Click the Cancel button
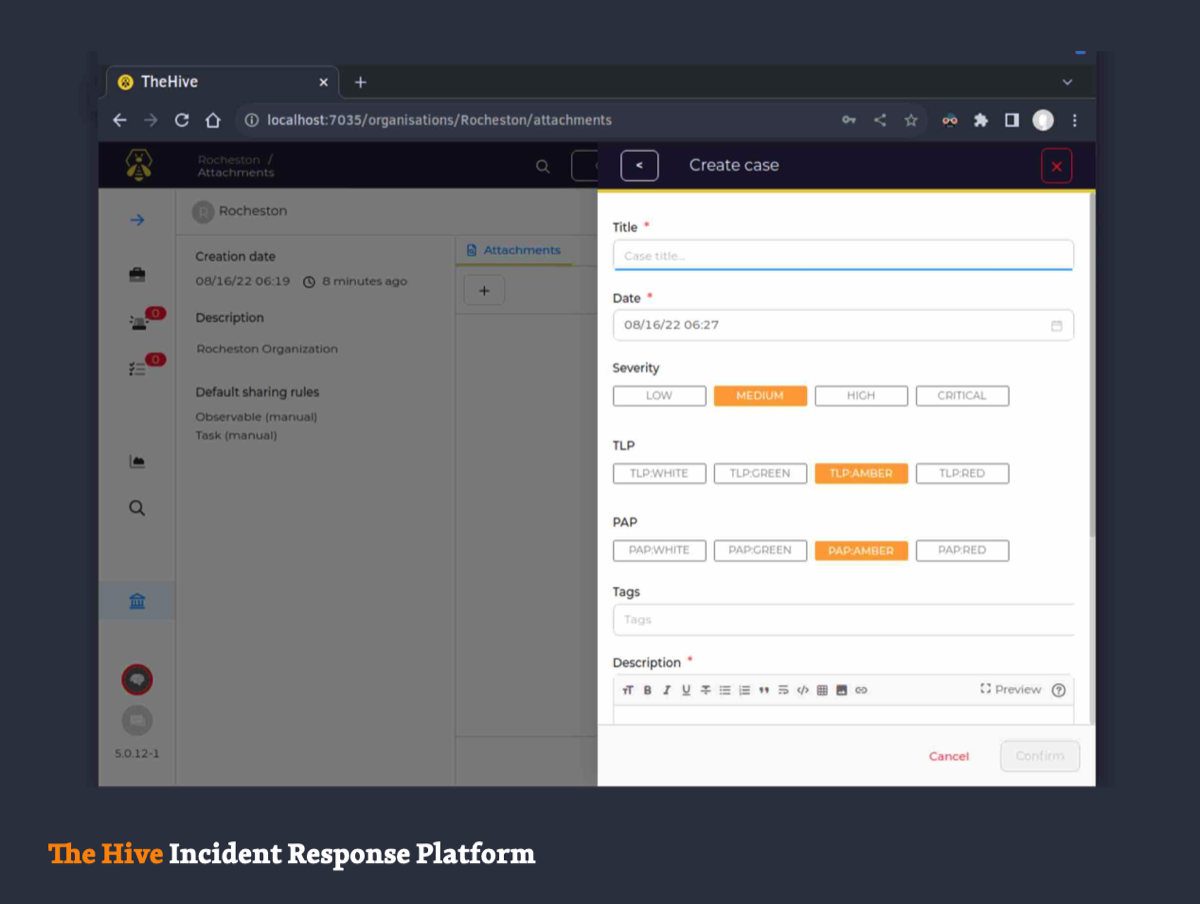Screen dimensions: 1200x904 pos(949,756)
